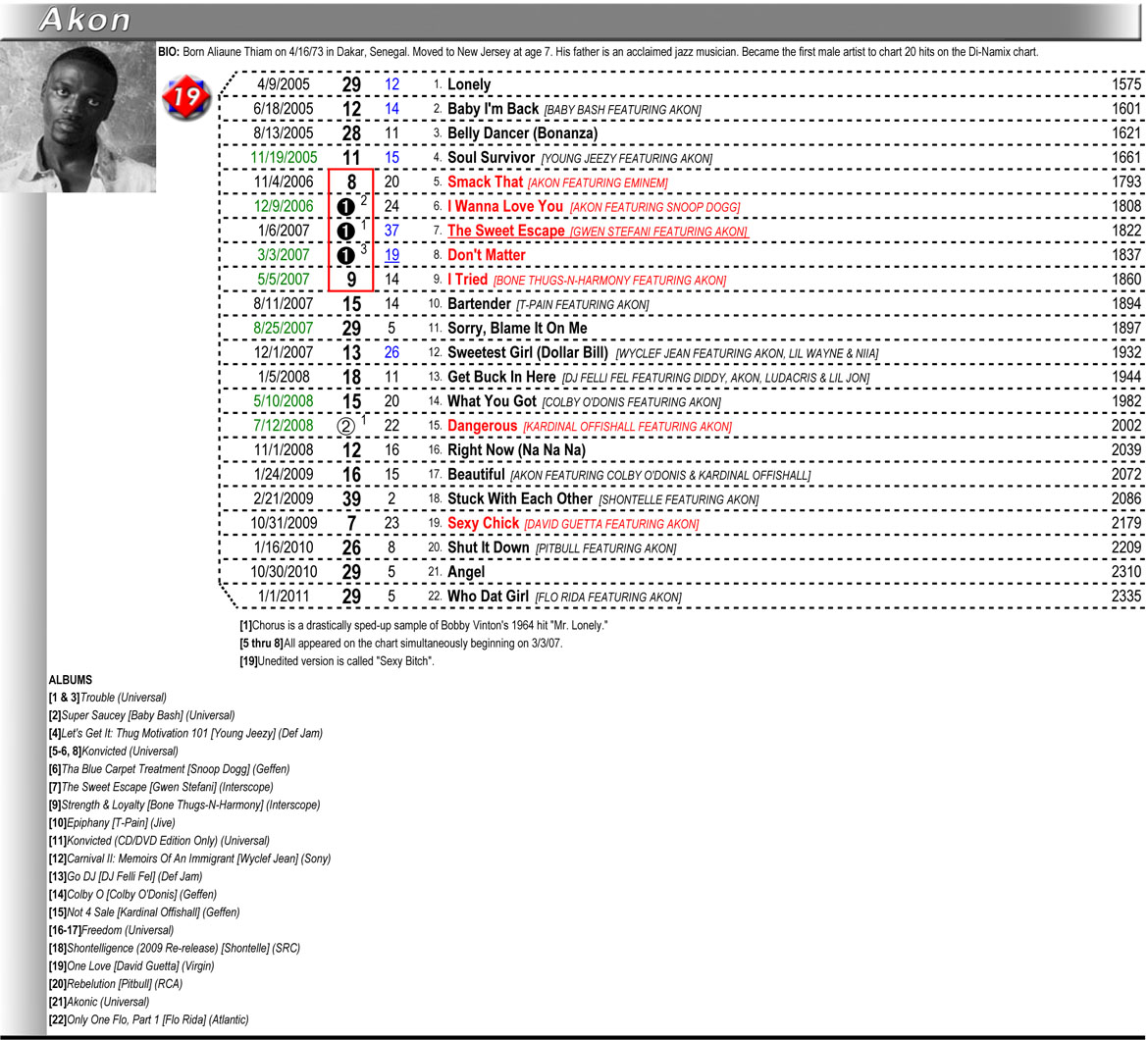Image resolution: width=1148 pixels, height=1040 pixels.
Task: Click the debut date 4/9/2005
Action: tap(284, 84)
